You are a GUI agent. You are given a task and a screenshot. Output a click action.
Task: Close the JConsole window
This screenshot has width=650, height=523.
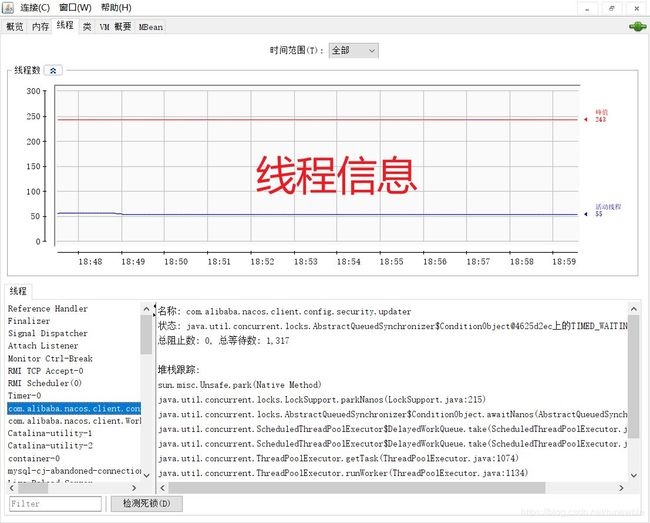(x=637, y=8)
